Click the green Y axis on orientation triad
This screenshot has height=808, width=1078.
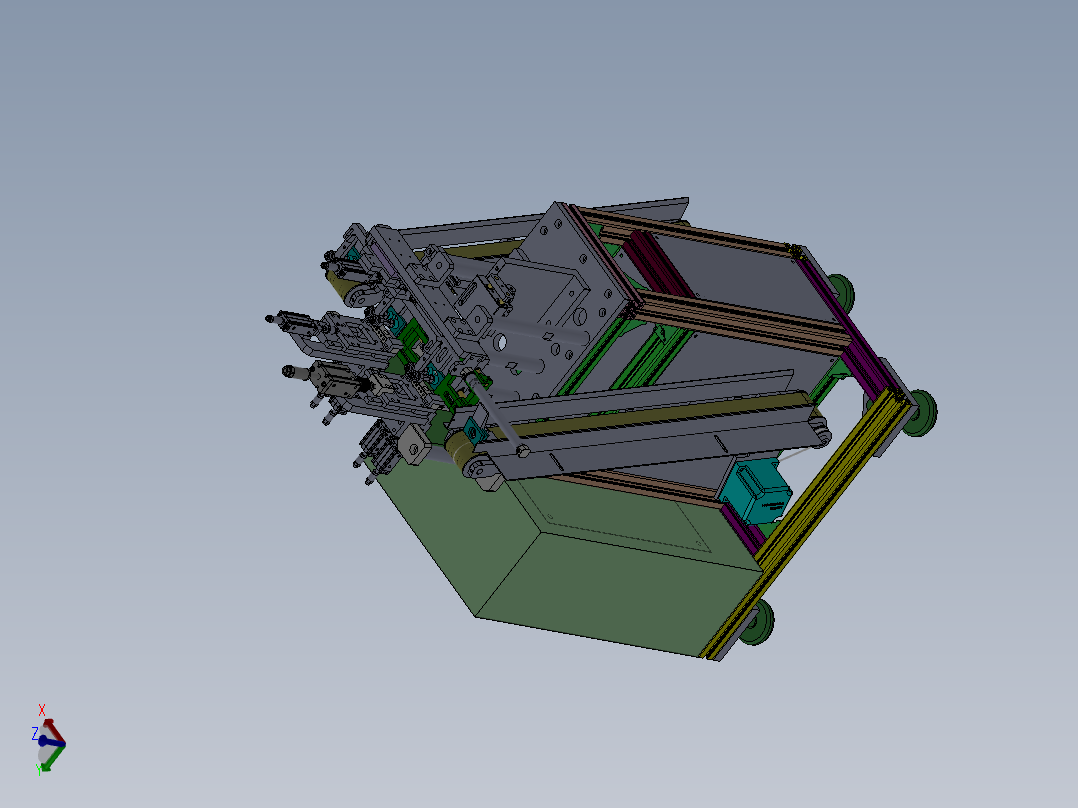52,759
